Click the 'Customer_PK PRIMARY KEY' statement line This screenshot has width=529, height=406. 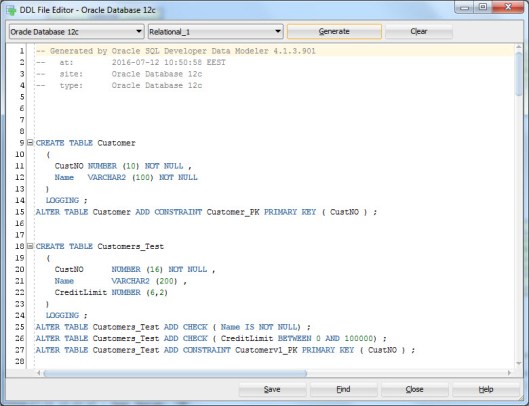206,212
